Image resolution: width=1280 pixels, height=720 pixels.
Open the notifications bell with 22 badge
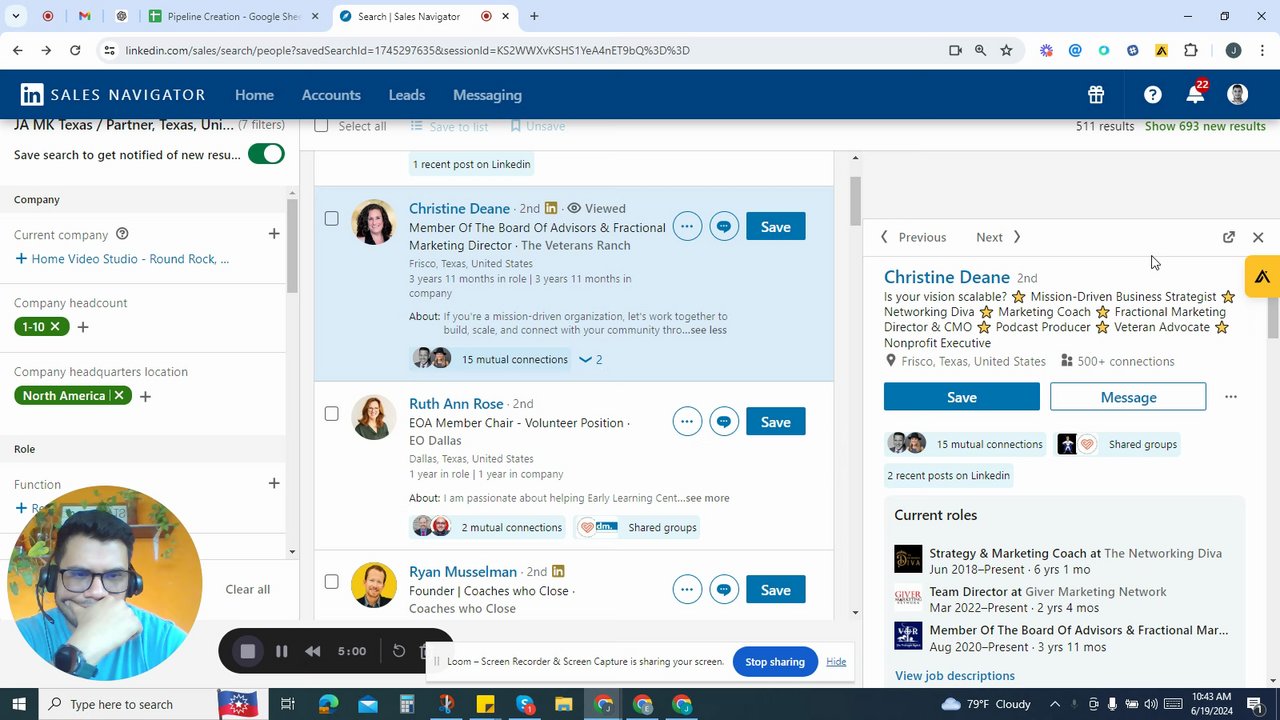click(1195, 93)
